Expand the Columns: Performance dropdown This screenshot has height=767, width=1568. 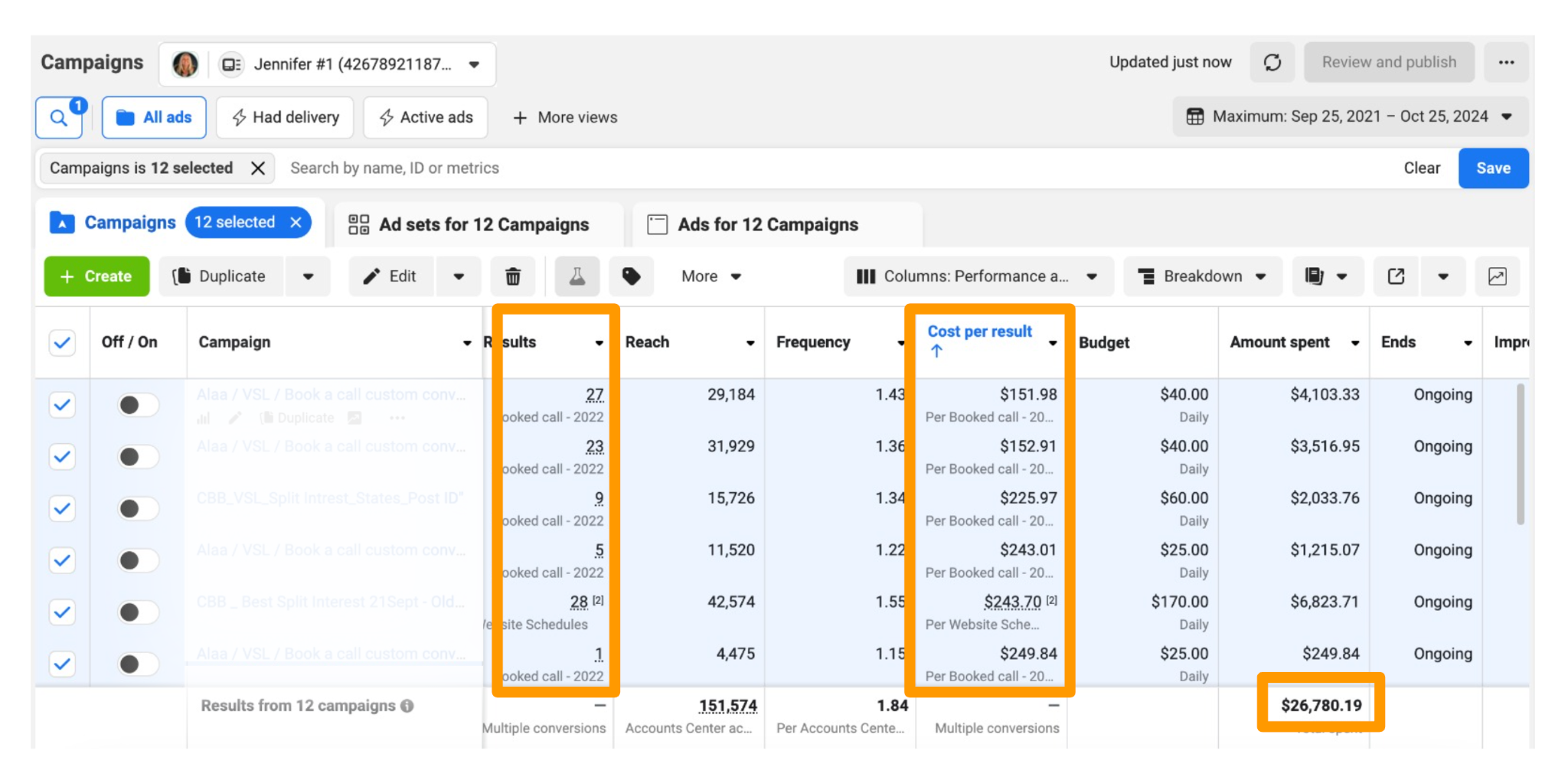tap(978, 276)
